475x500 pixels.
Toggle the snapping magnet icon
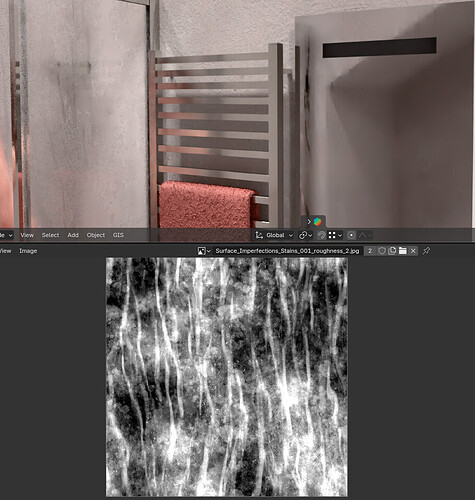click(x=321, y=235)
